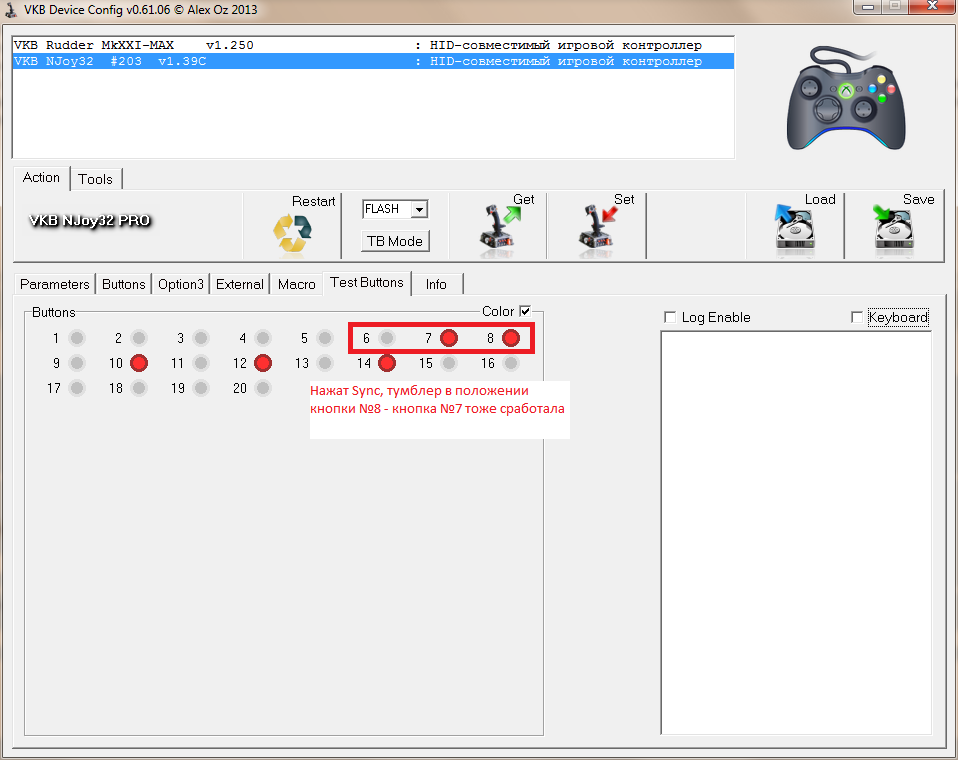Screen dimensions: 958x760
Task: Open the Option3 tab
Action: [x=181, y=284]
